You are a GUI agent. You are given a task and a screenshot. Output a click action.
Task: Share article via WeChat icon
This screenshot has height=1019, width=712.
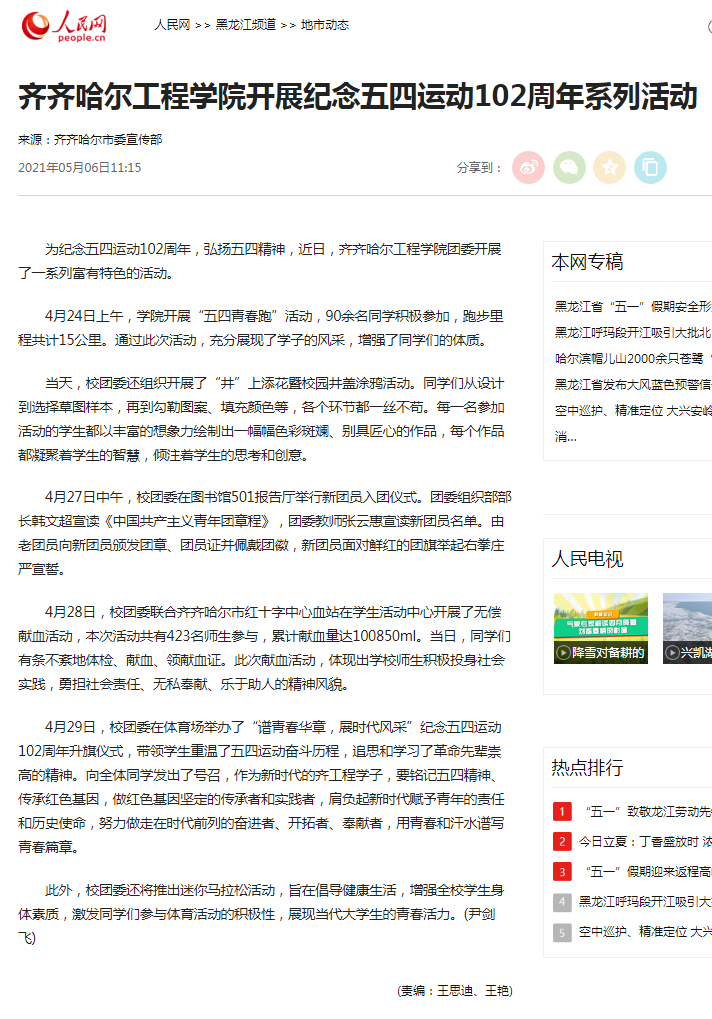click(569, 167)
